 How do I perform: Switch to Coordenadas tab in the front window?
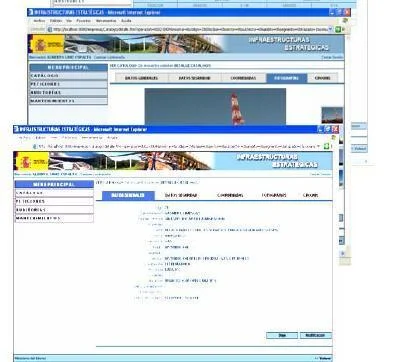pos(230,195)
